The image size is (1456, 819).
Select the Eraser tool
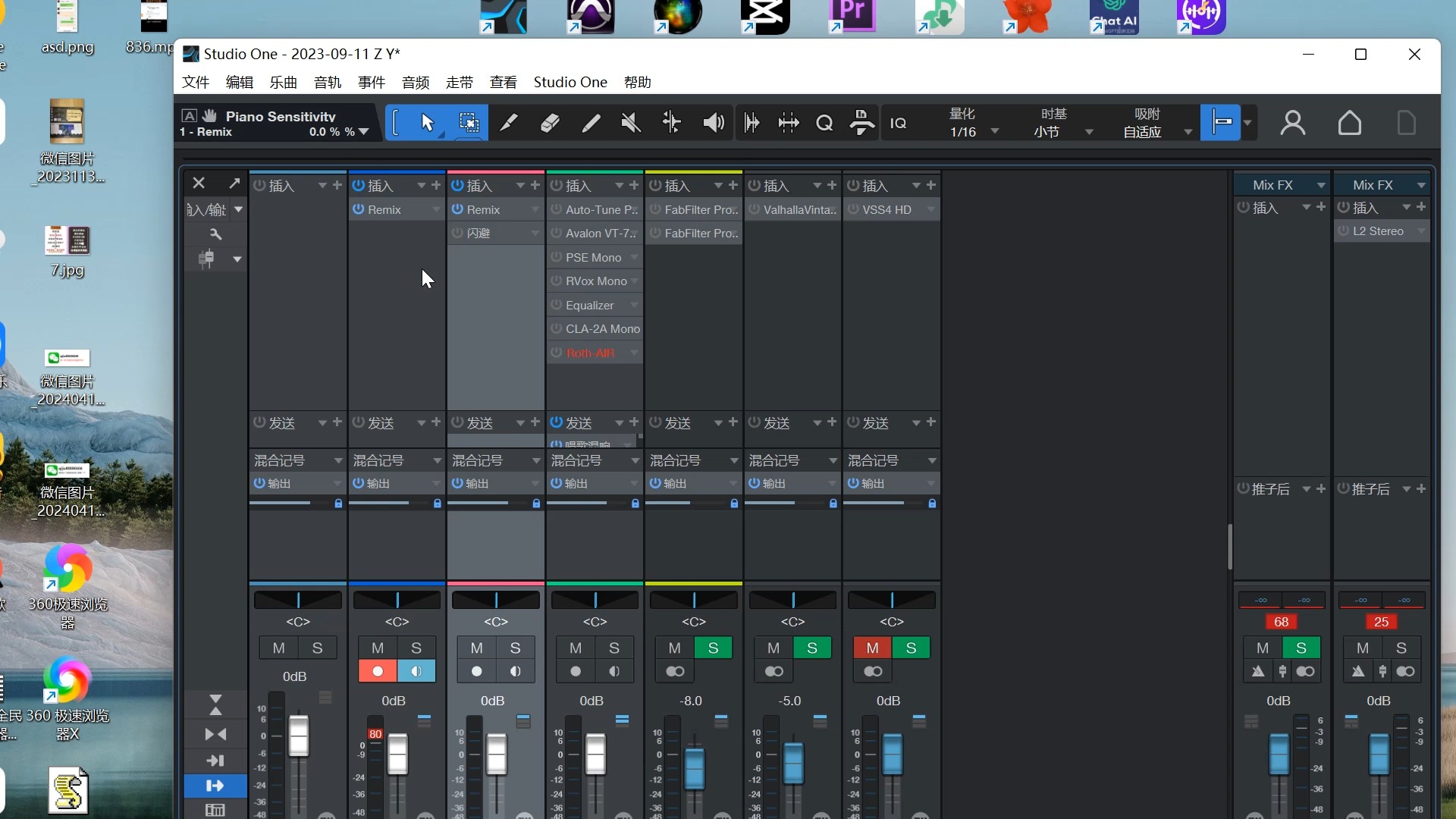click(550, 123)
